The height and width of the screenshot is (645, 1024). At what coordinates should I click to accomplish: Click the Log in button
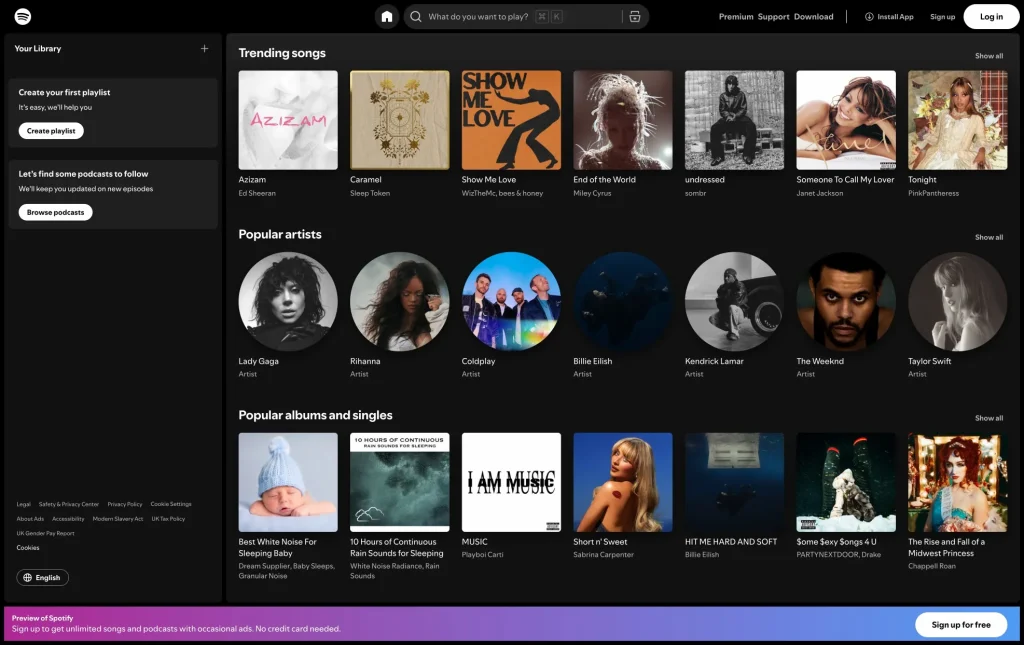[x=991, y=17]
